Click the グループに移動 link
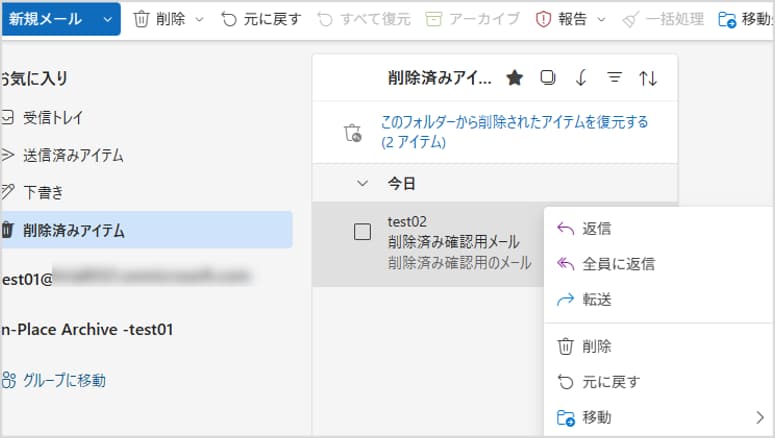Viewport: 775px width, 438px height. [x=64, y=380]
